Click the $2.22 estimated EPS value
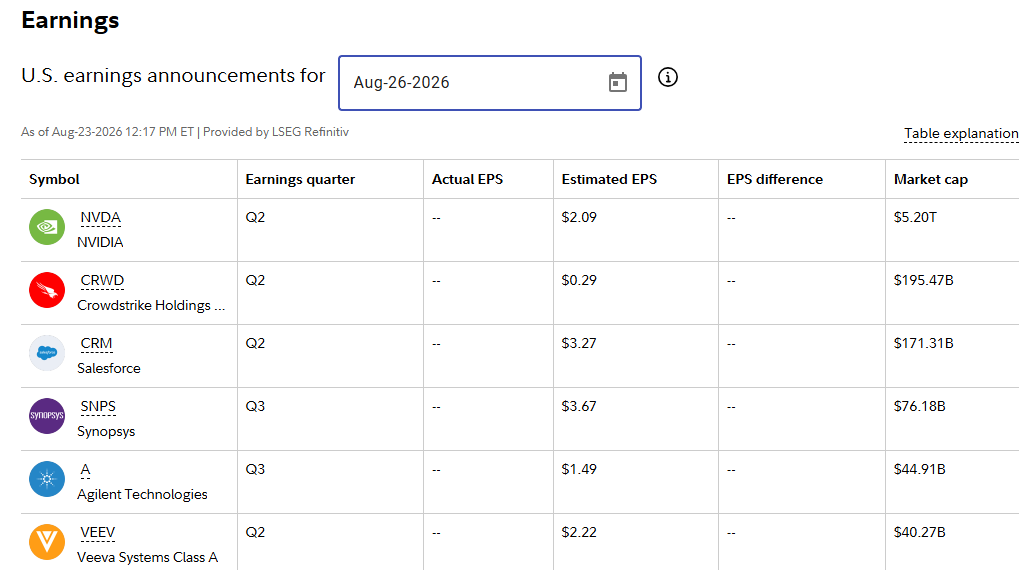Viewport: 1026px width, 570px height. pos(579,532)
